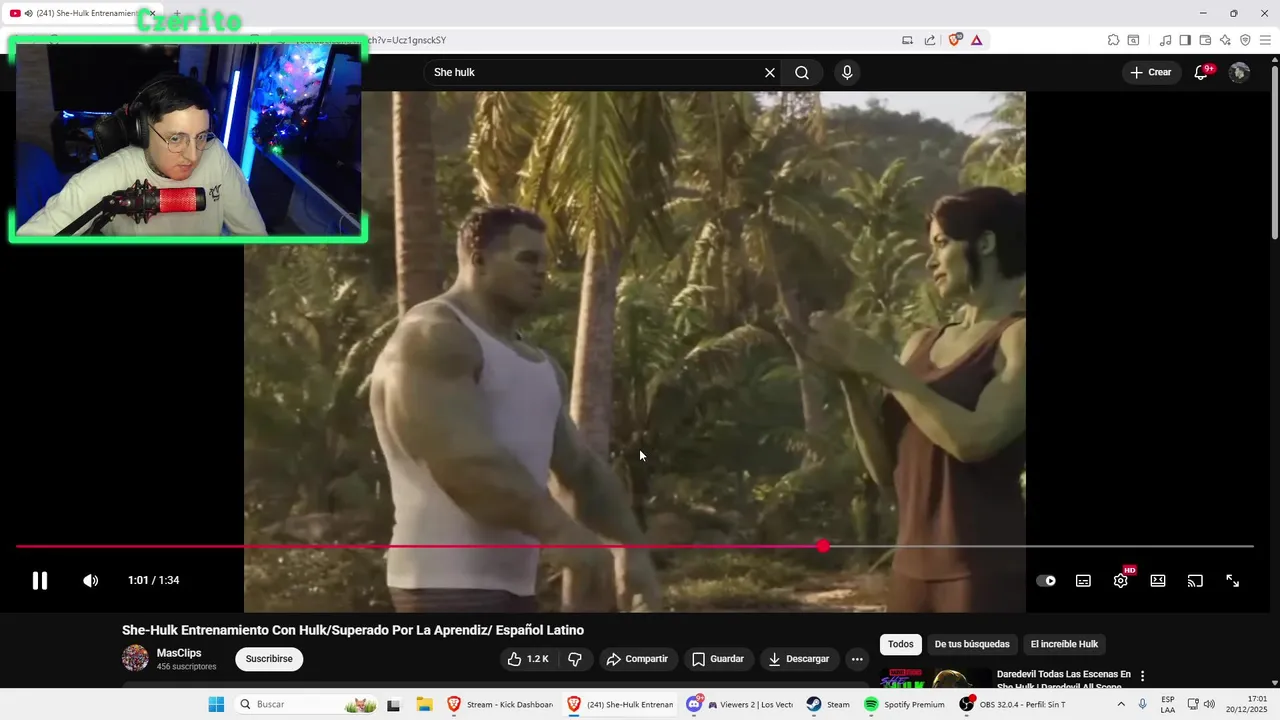This screenshot has height=720, width=1280.
Task: Open the player settings gear
Action: point(1121,580)
